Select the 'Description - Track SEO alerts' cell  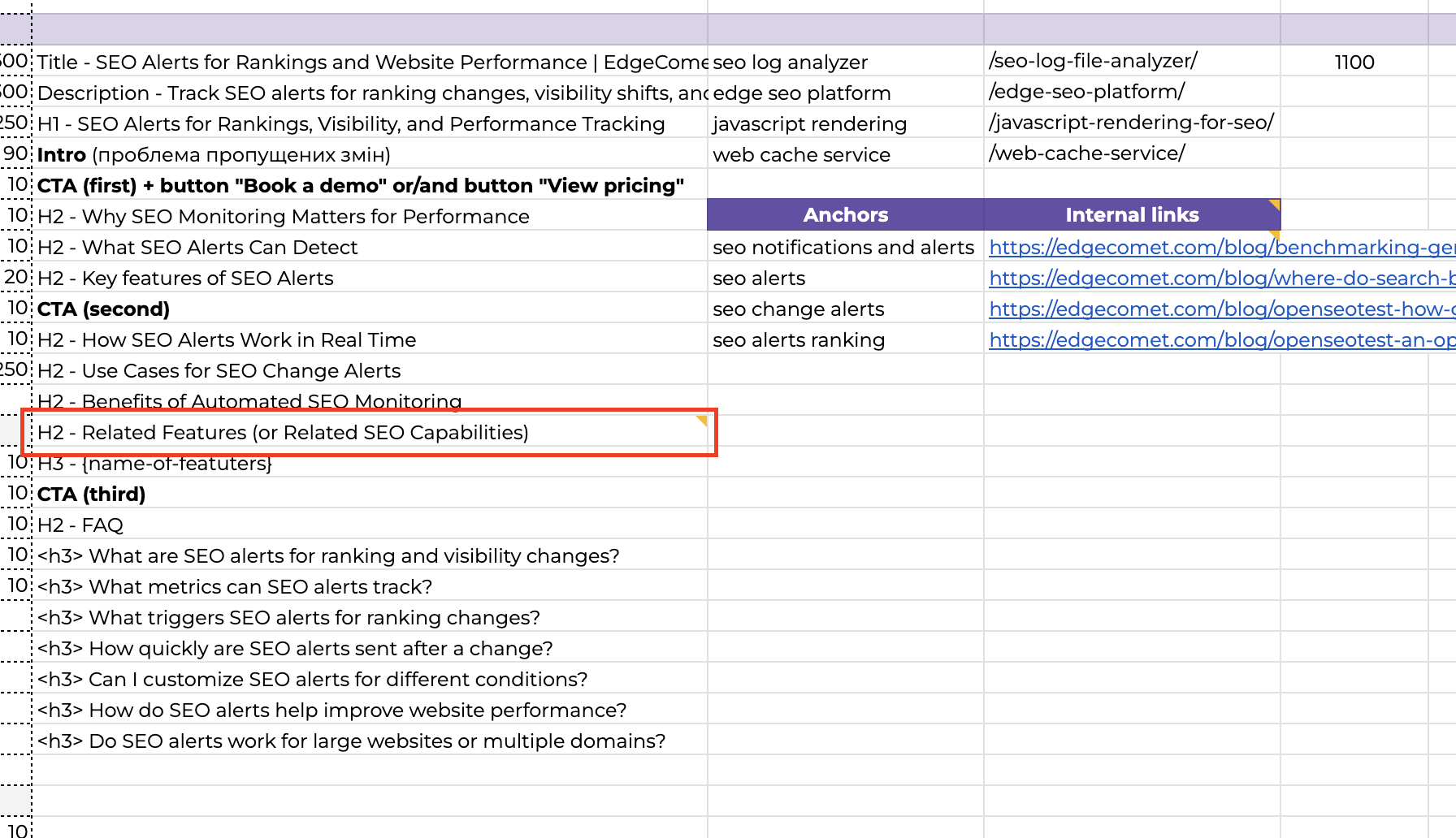click(x=370, y=93)
